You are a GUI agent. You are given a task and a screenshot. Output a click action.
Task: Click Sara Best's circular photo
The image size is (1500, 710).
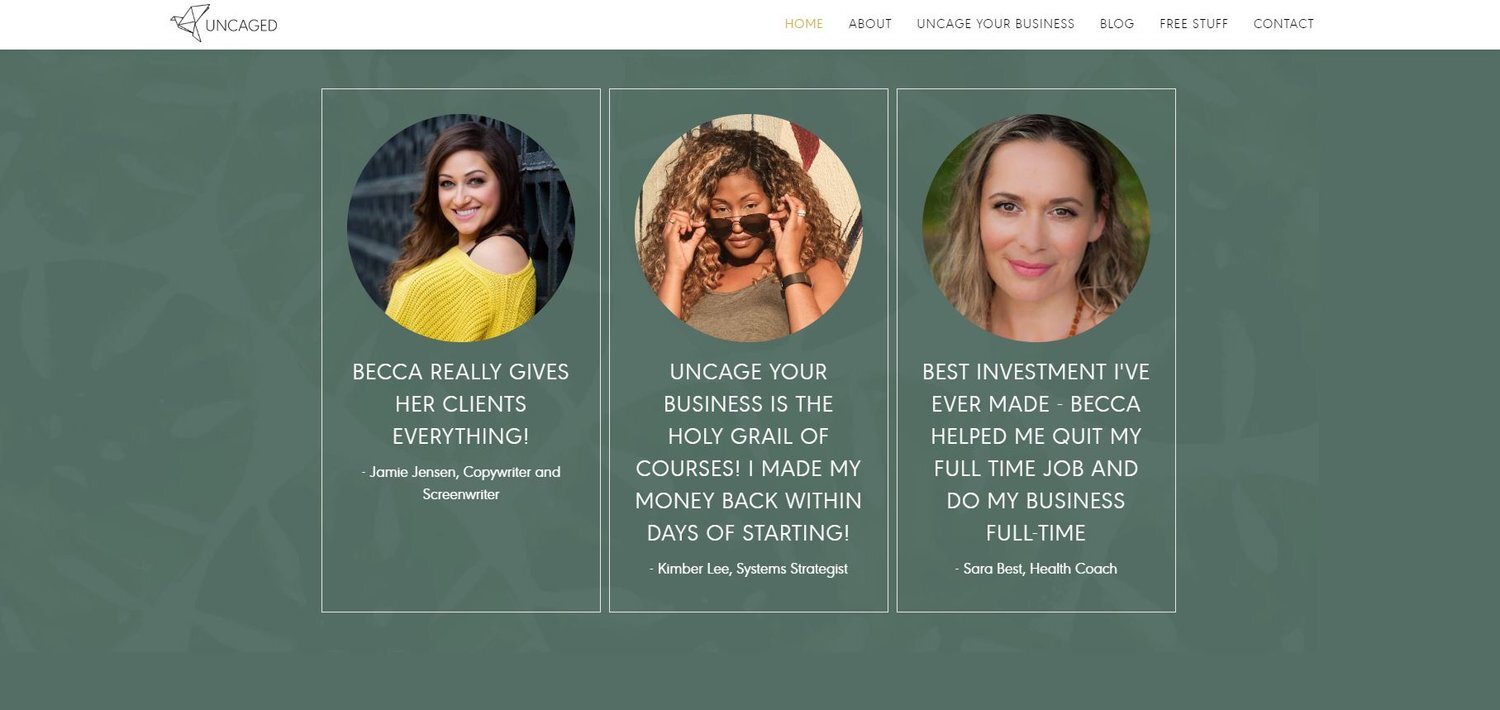coord(1036,228)
